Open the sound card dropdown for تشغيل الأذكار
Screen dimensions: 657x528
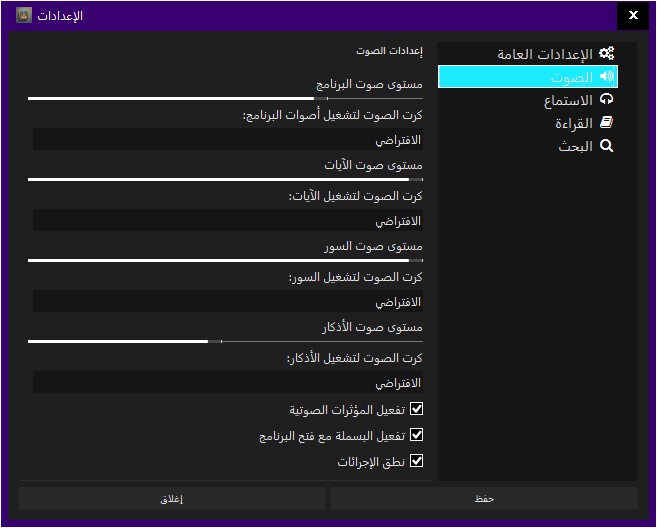228,382
